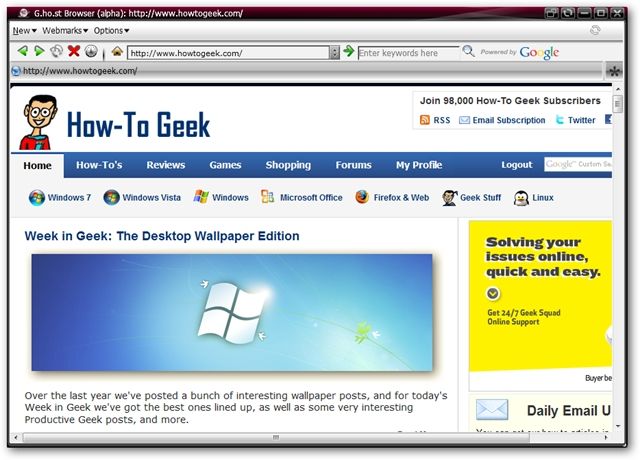640x460 pixels.
Task: Click the Windows Vista category link
Action: (151, 198)
